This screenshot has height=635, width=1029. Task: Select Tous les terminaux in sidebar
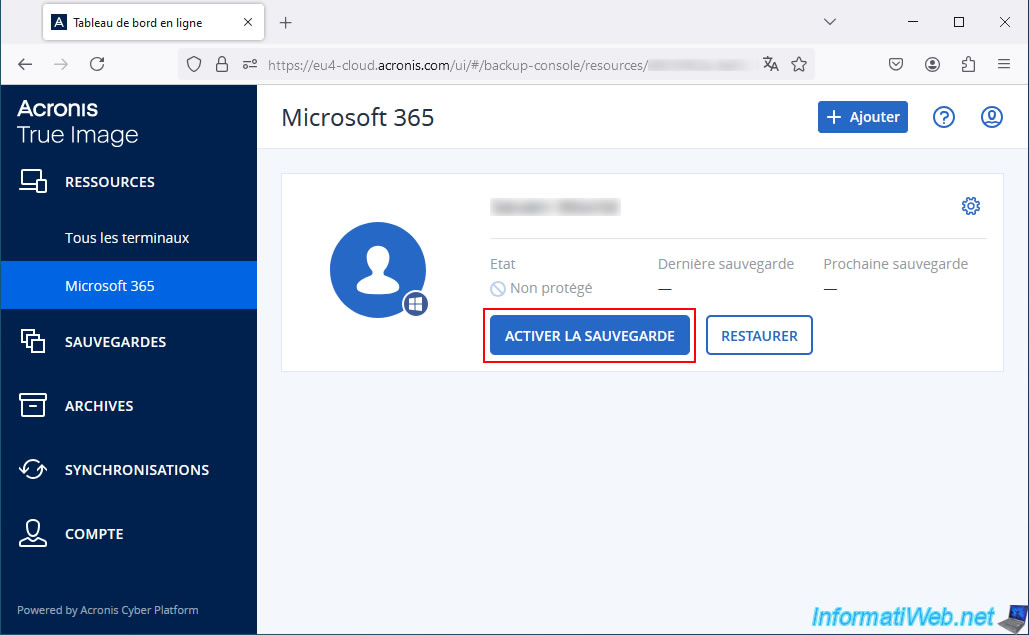pos(127,238)
